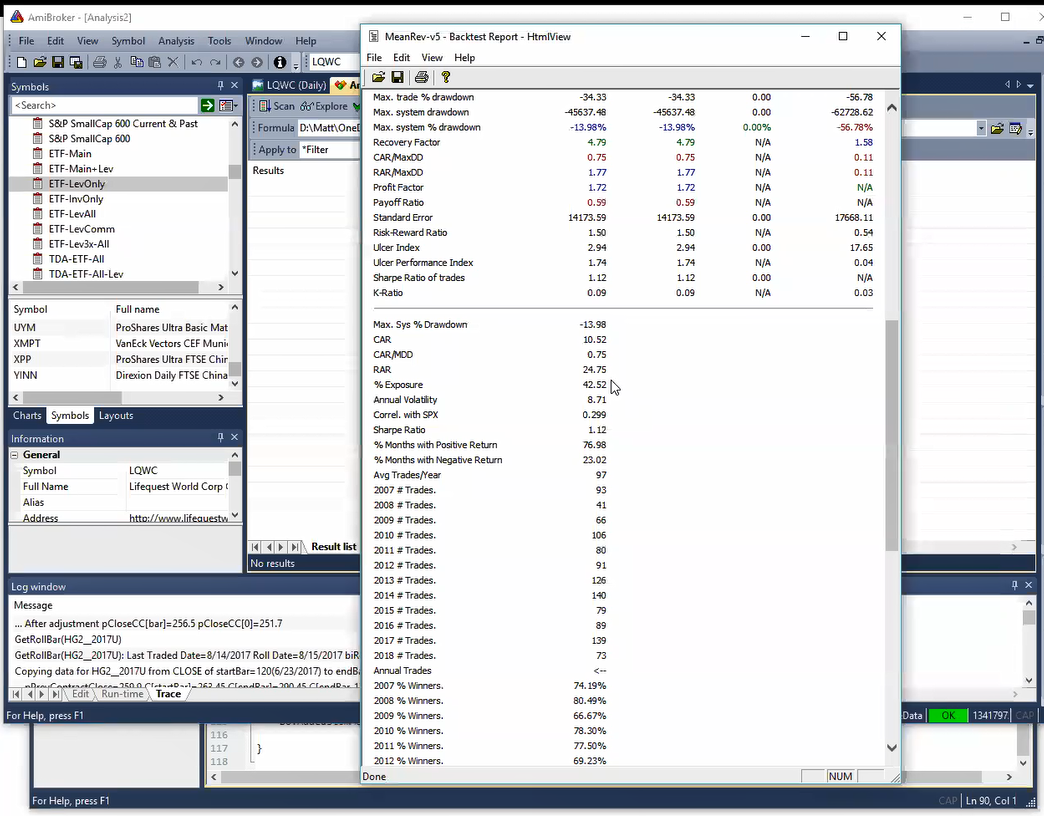Click the Backtest Report save disk icon

[x=397, y=77]
